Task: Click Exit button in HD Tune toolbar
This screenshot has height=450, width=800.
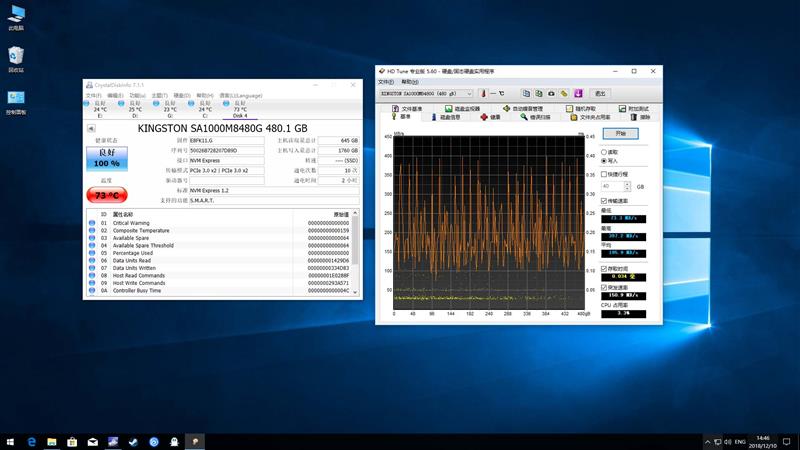Action: (601, 93)
